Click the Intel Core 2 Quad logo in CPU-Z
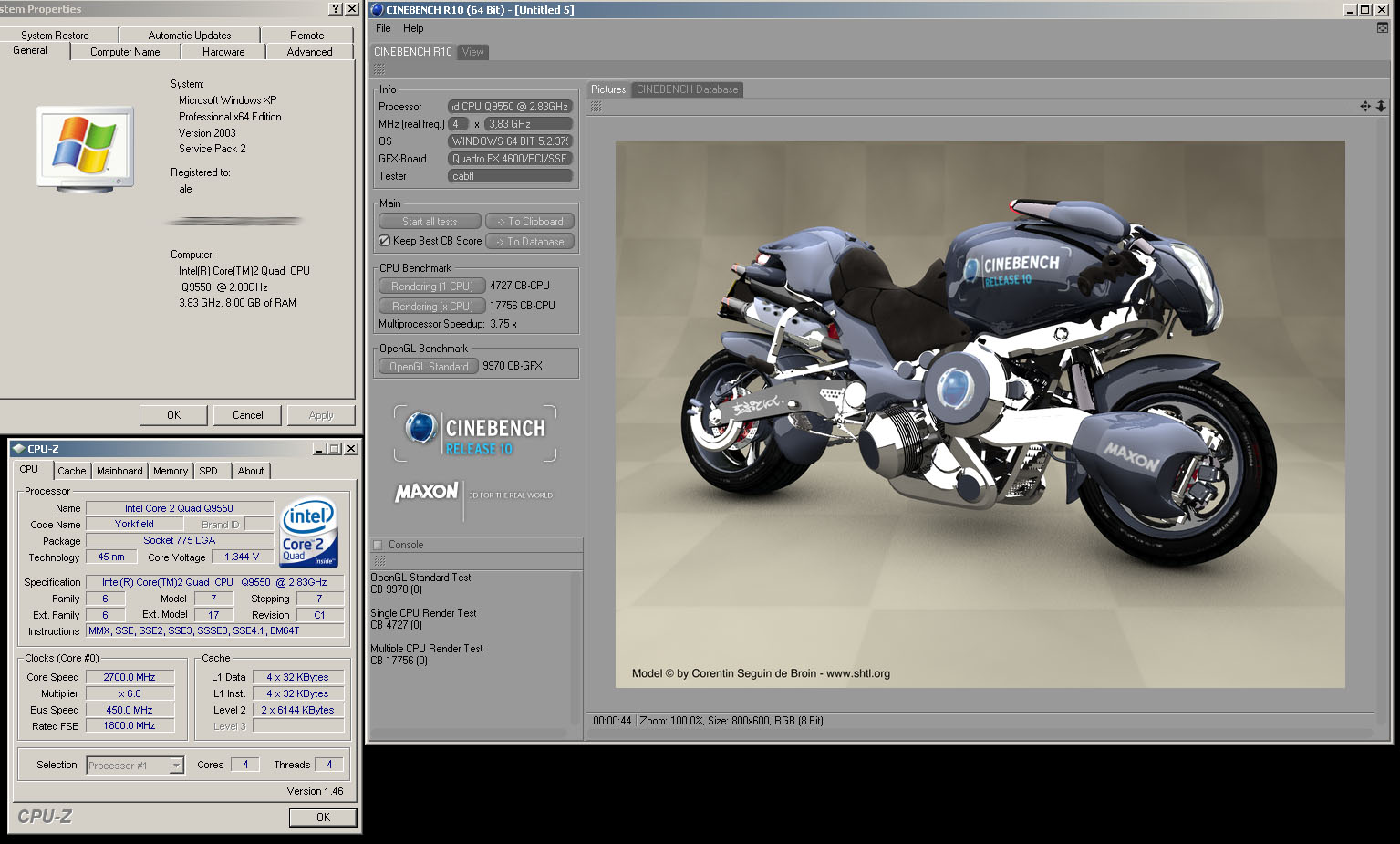Image resolution: width=1400 pixels, height=844 pixels. tap(309, 532)
